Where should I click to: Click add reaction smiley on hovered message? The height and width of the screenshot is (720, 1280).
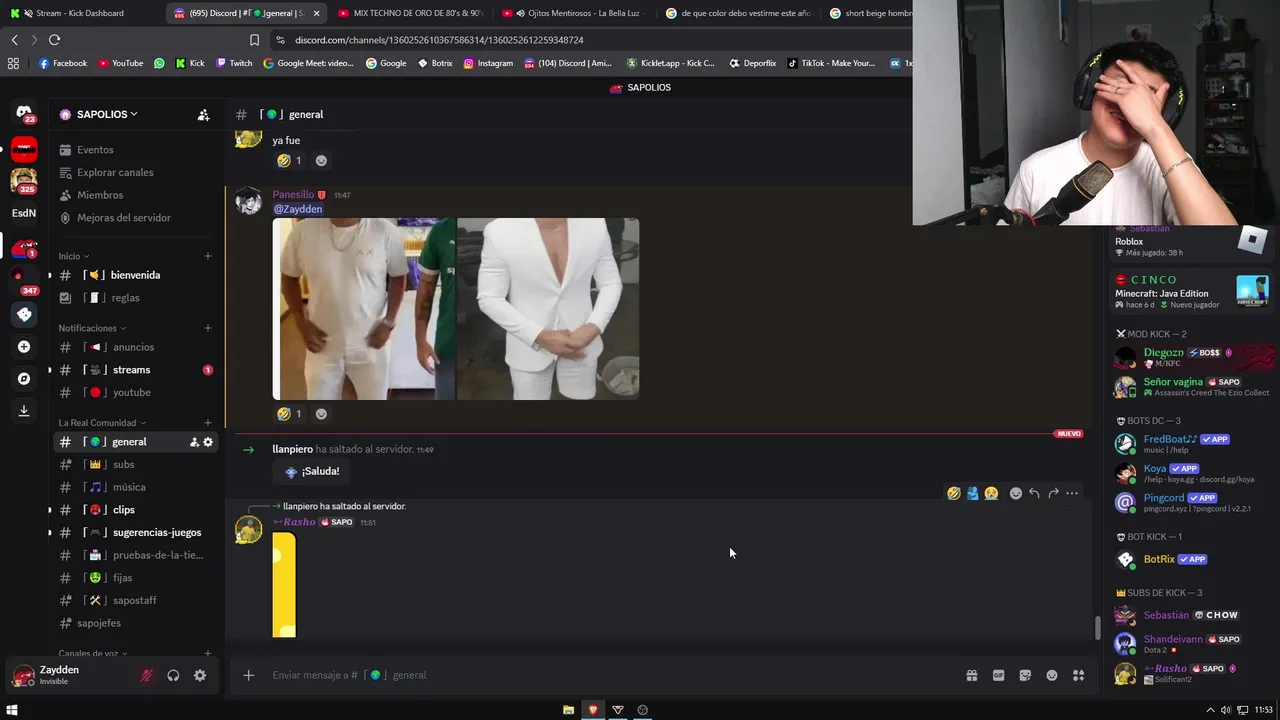click(1016, 493)
